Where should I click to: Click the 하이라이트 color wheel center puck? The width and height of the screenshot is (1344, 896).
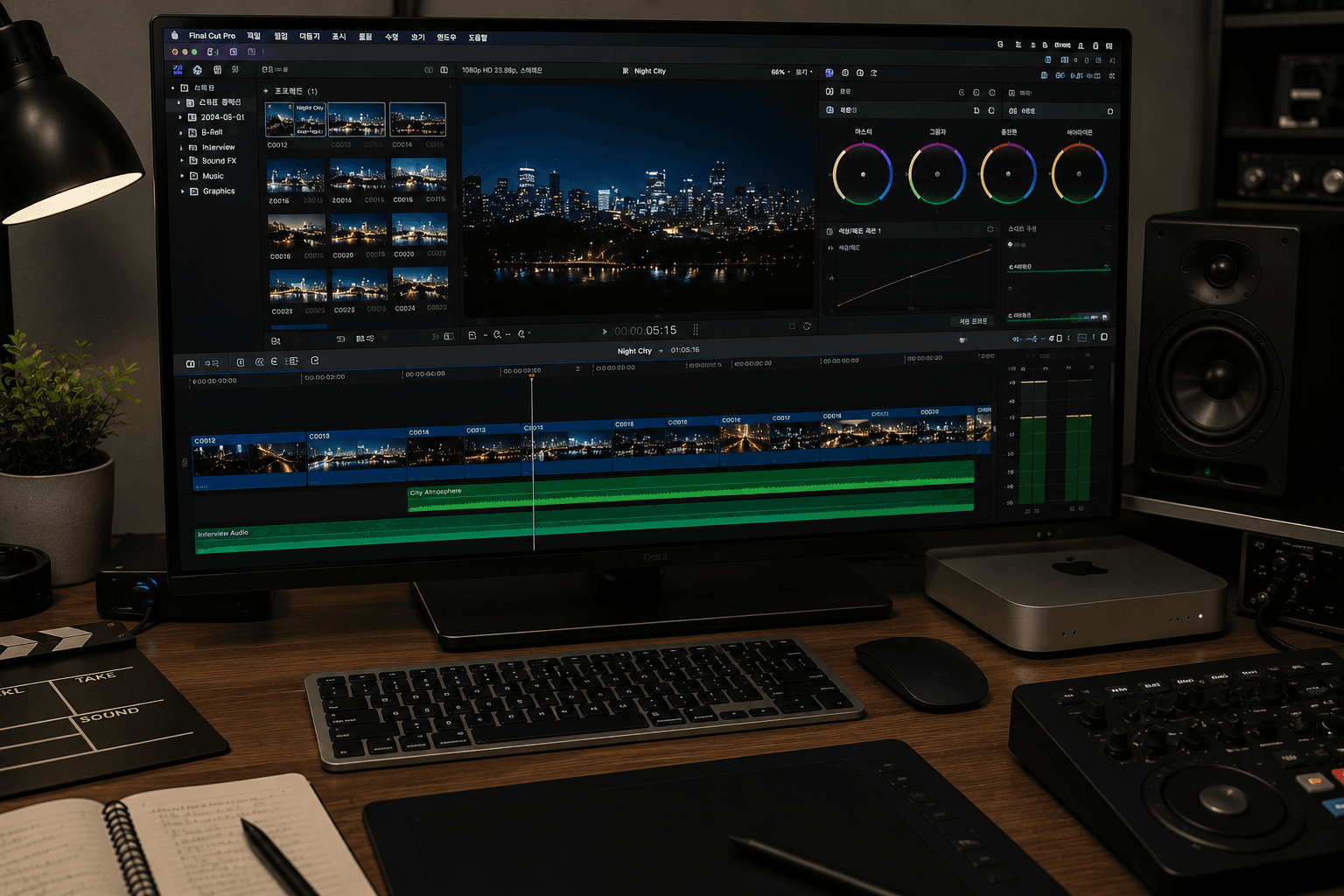coord(1079,174)
